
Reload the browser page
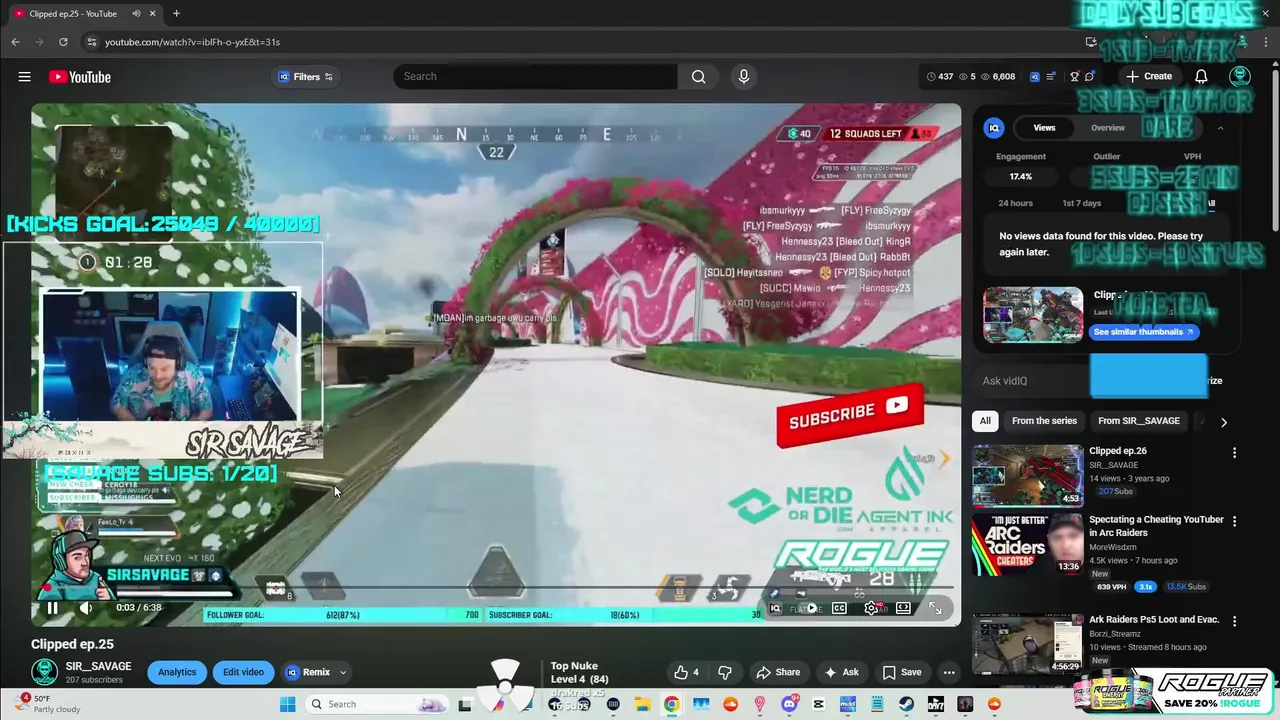[63, 42]
